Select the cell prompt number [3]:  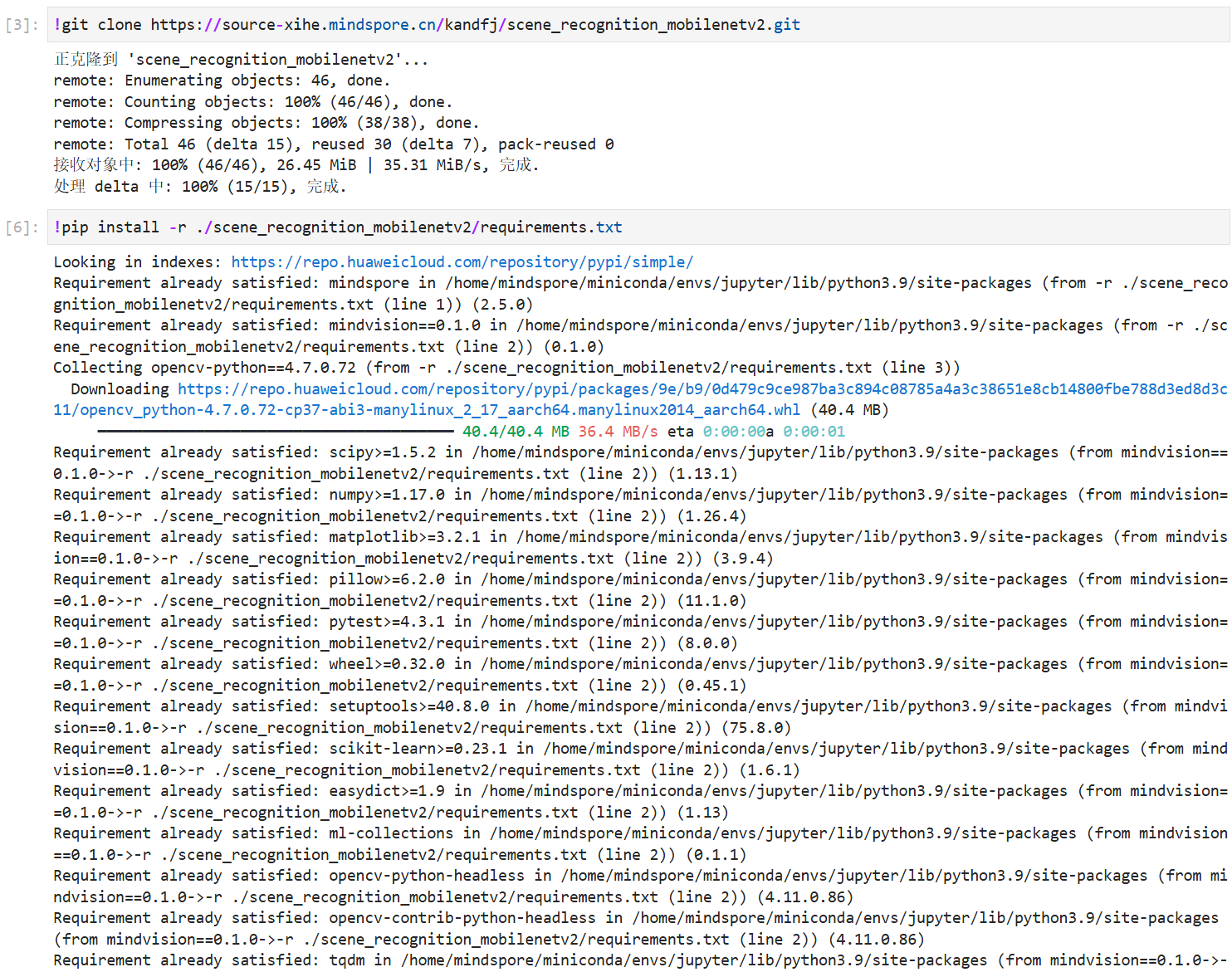click(x=22, y=25)
